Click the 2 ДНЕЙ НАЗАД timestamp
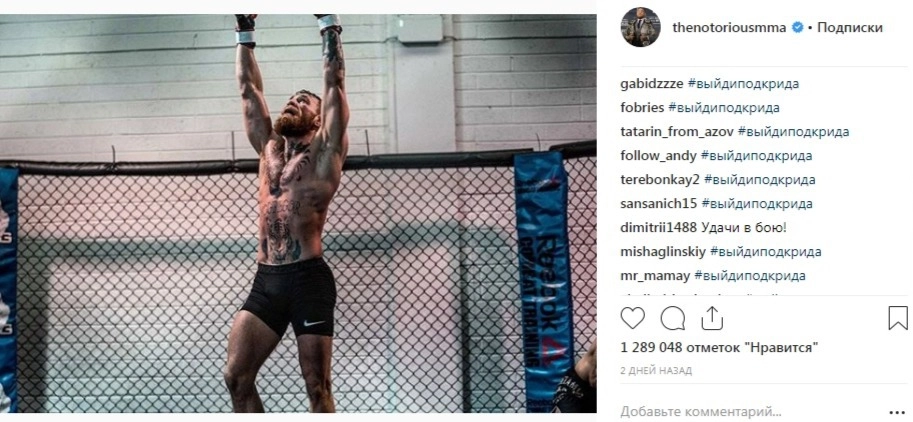Screen dimensions: 913x422 coord(656,371)
